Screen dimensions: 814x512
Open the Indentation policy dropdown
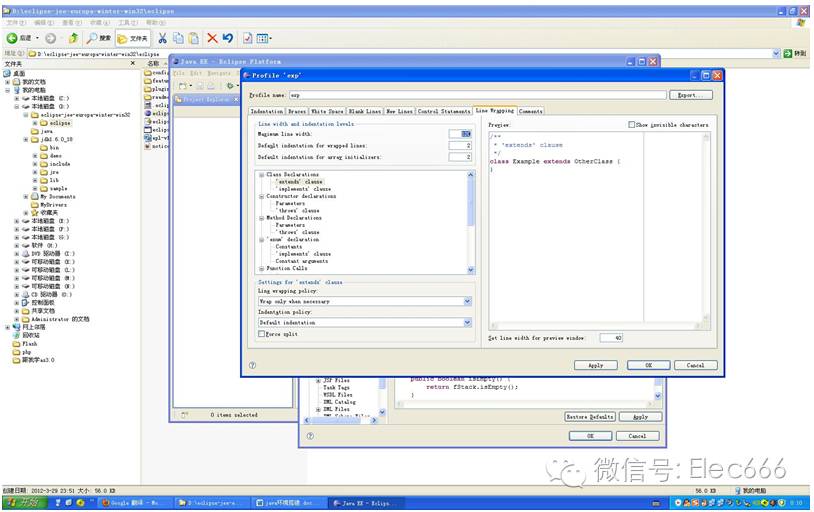[467, 322]
